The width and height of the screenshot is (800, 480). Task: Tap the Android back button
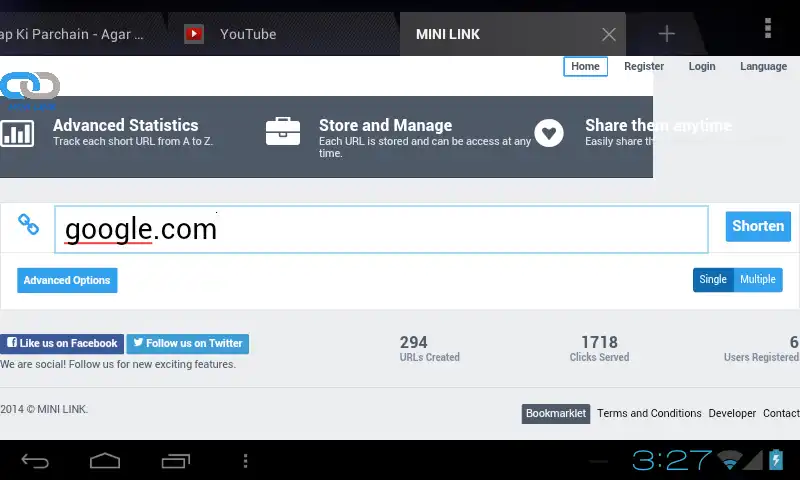pos(35,461)
